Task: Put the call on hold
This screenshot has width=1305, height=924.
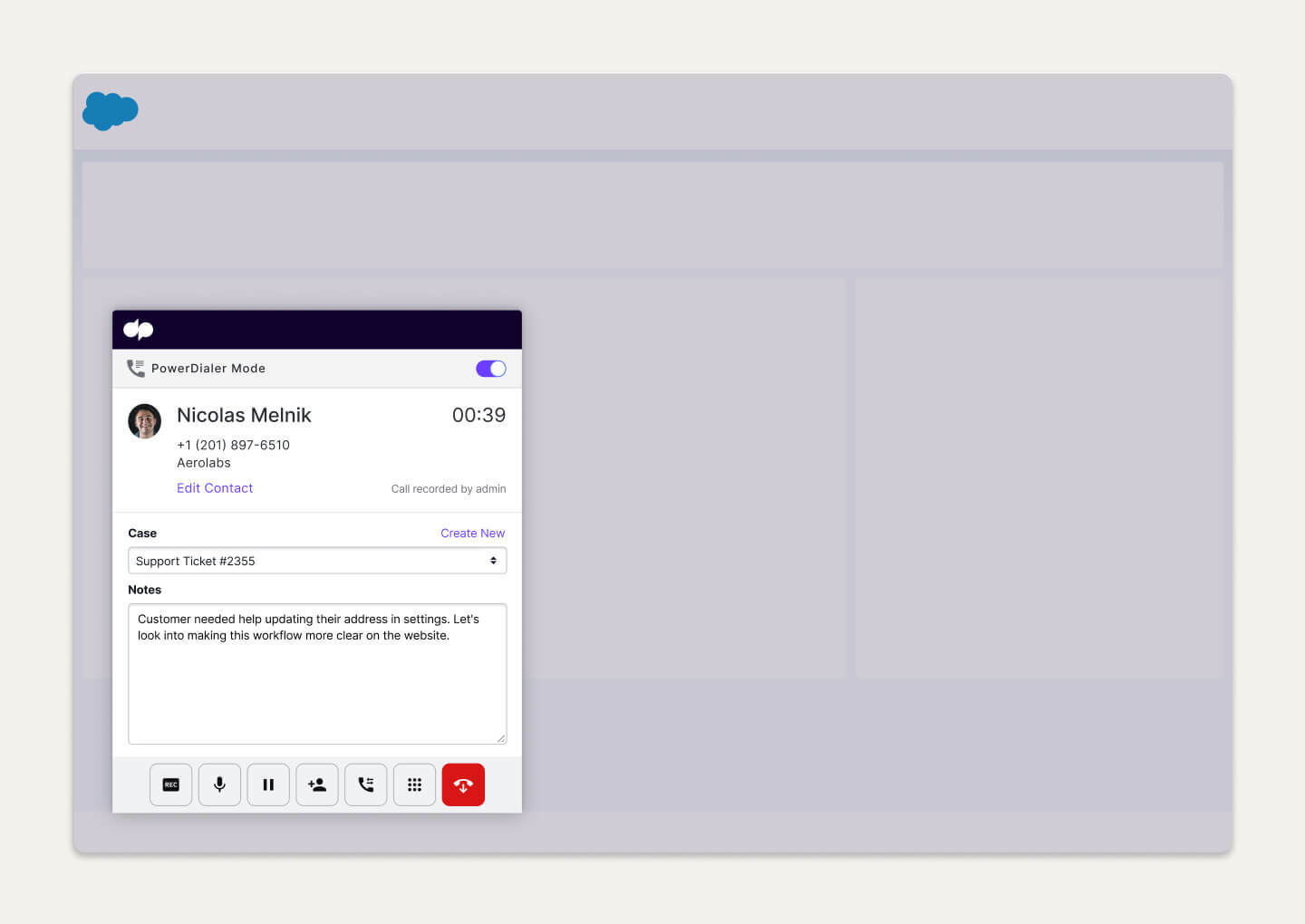Action: (268, 784)
